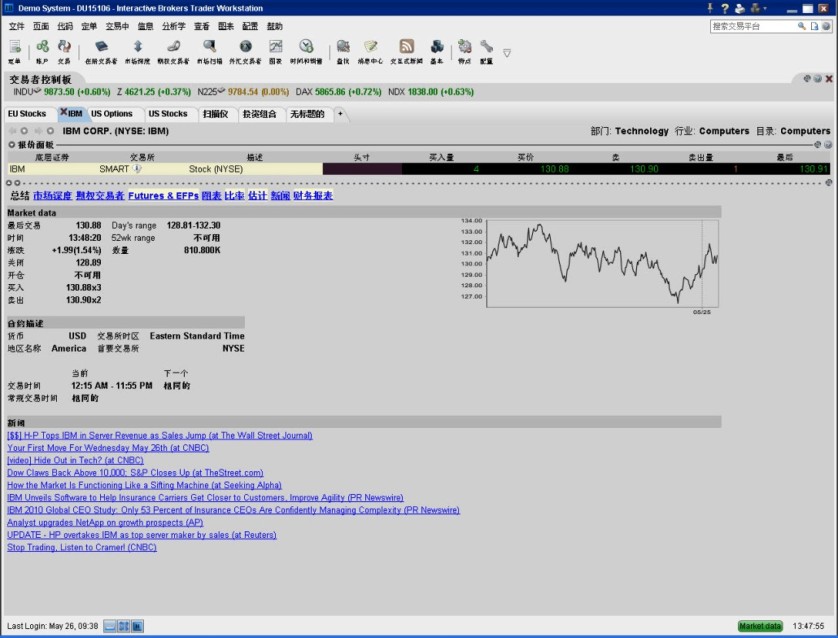Toggle the pin icon in title bar

pos(710,8)
